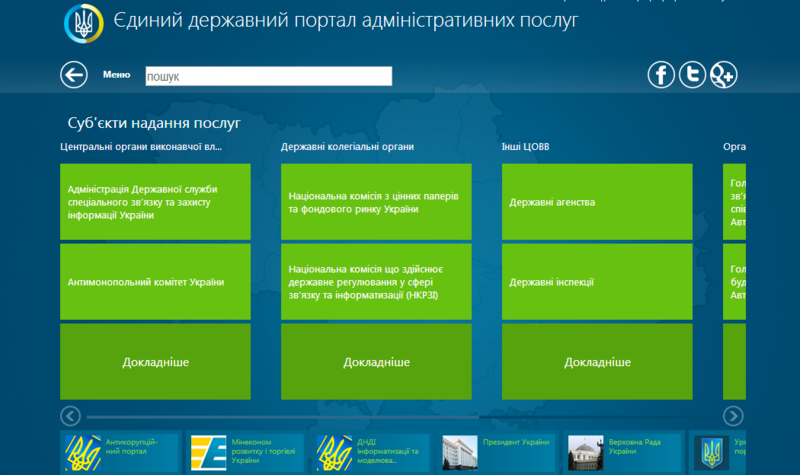This screenshot has width=800, height=475.
Task: Open Верховна Рада України thumbnail
Action: (x=586, y=453)
